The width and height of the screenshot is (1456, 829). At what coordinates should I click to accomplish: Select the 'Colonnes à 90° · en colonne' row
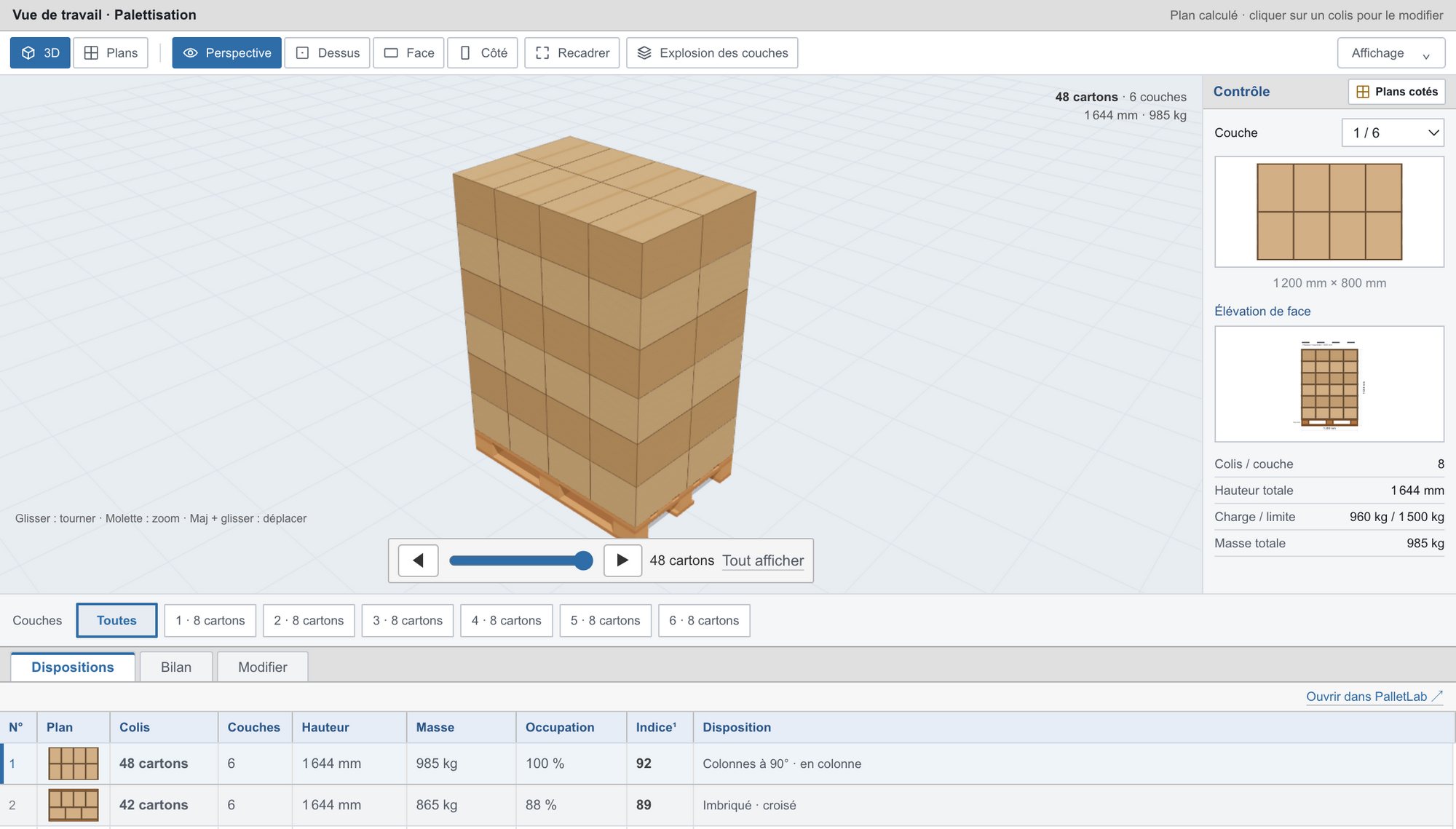[728, 763]
